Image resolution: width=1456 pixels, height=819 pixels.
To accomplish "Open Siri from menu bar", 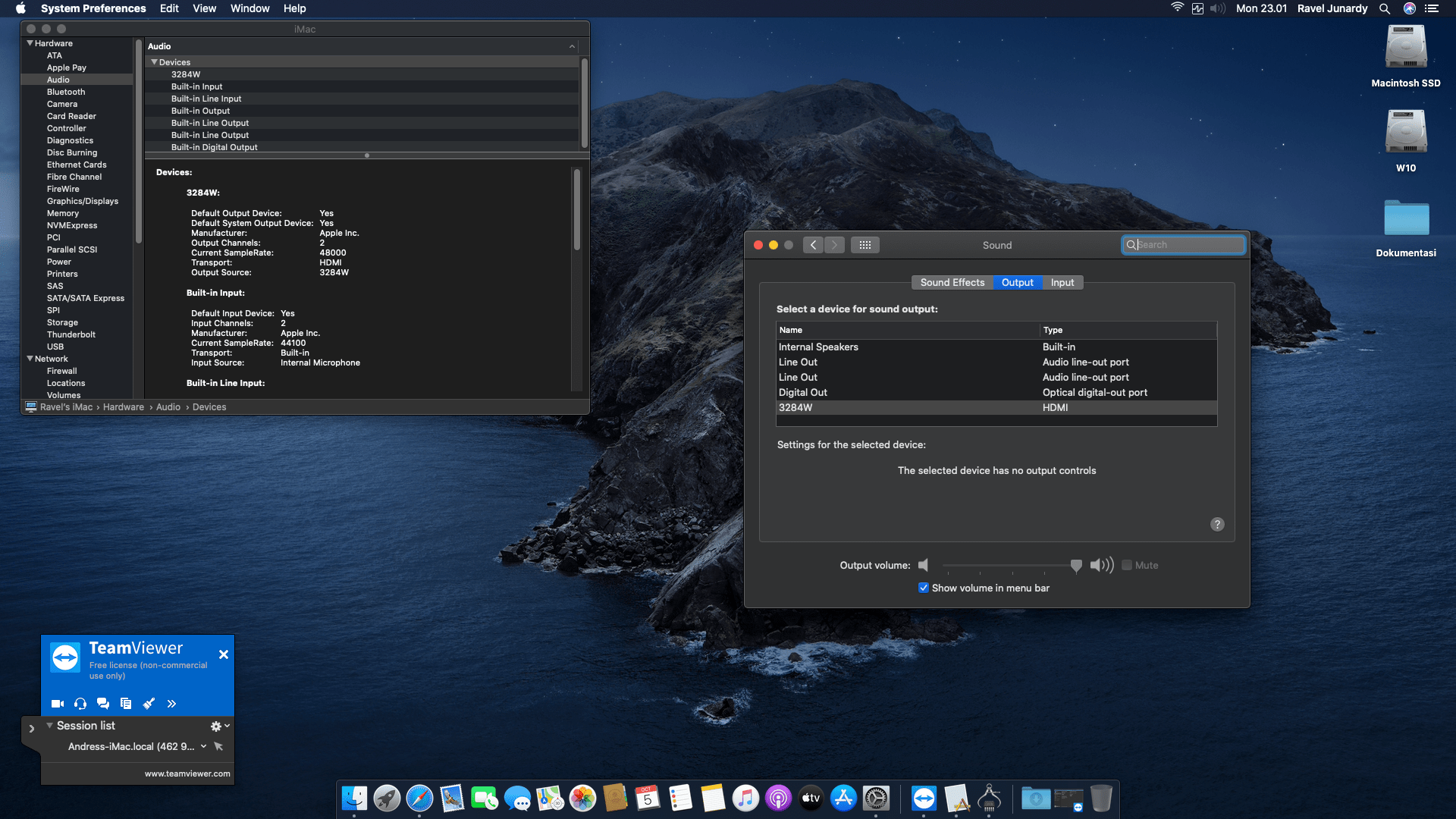I will pyautogui.click(x=1410, y=8).
